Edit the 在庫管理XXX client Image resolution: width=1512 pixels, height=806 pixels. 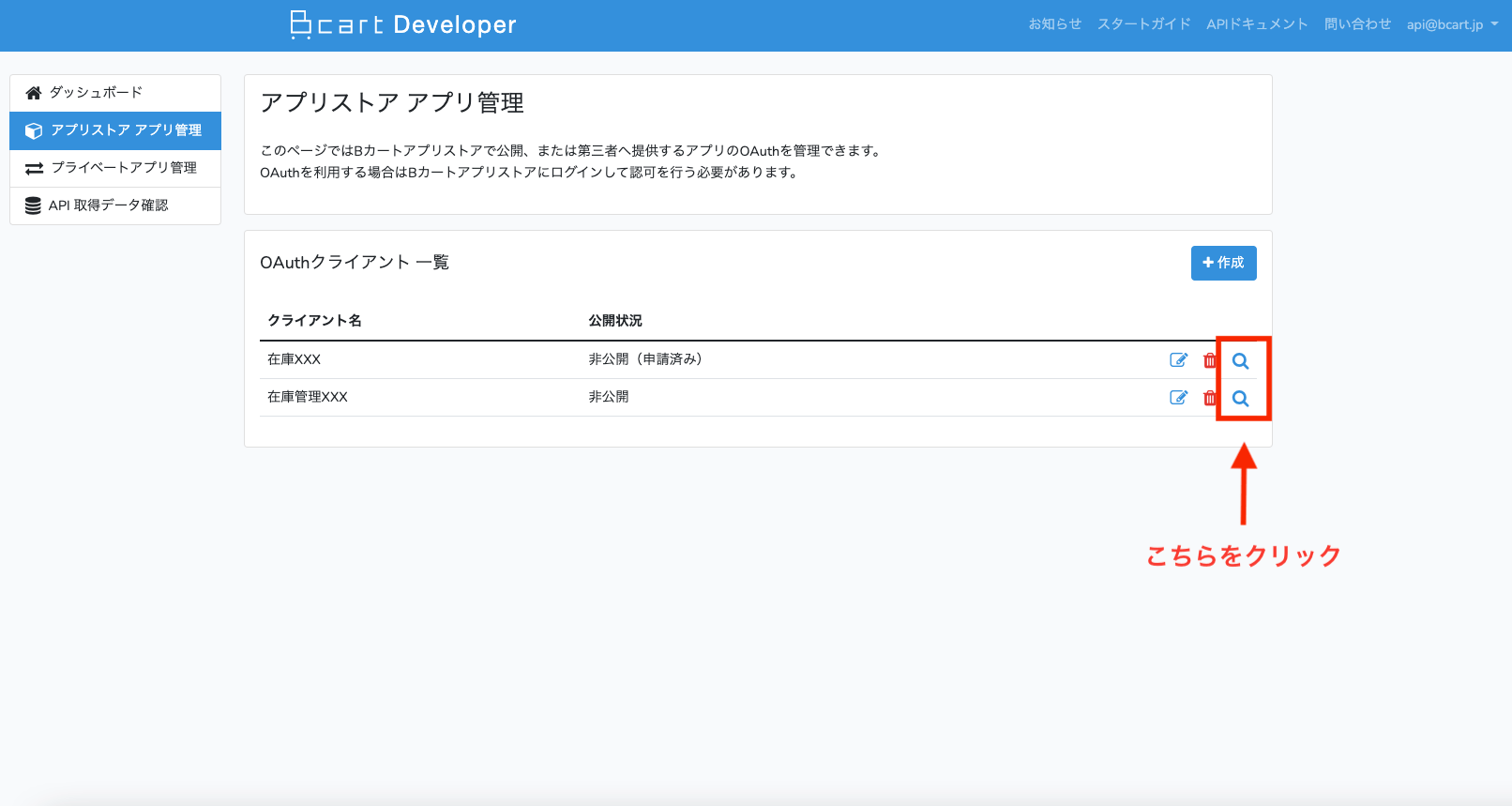click(1178, 398)
